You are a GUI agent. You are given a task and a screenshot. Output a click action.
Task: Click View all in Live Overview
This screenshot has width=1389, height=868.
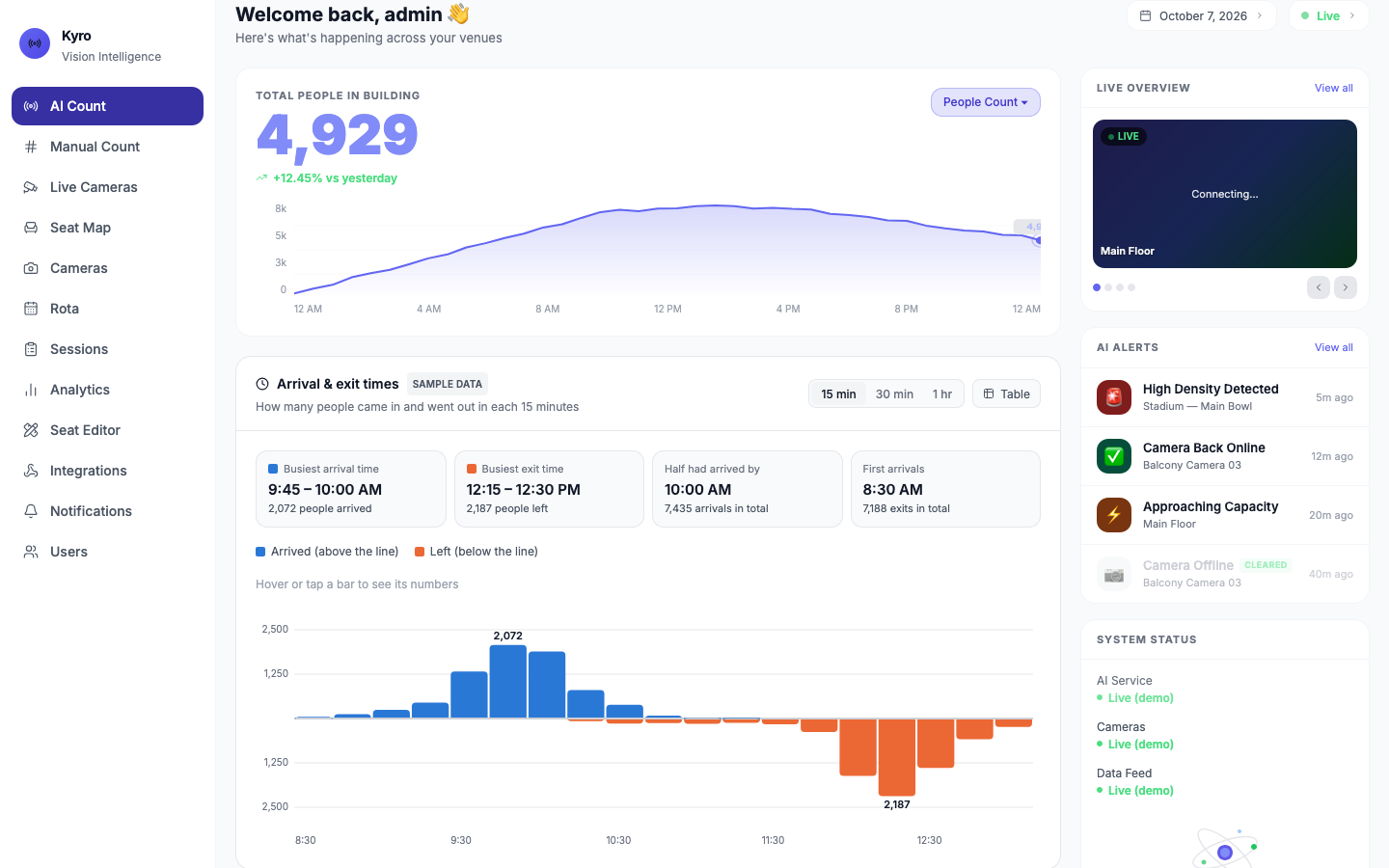1334,88
